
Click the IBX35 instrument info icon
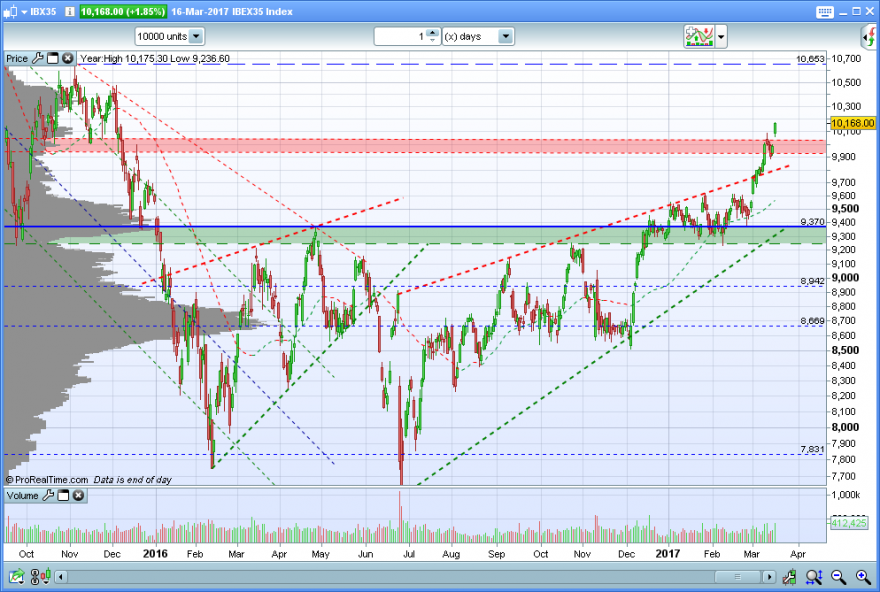[x=70, y=11]
